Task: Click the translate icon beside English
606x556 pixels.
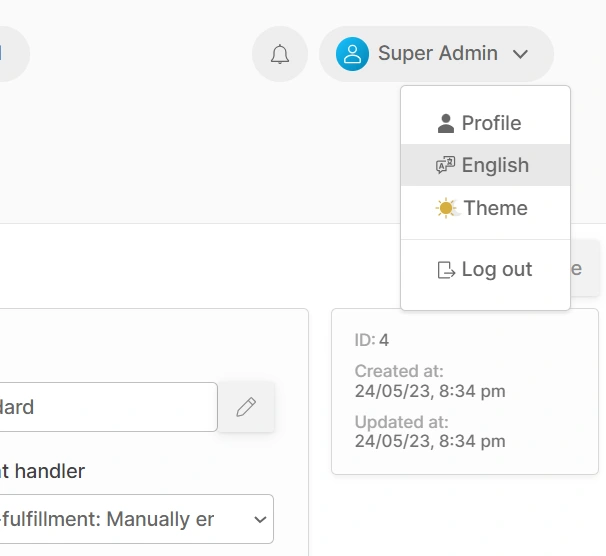Action: [x=446, y=166]
